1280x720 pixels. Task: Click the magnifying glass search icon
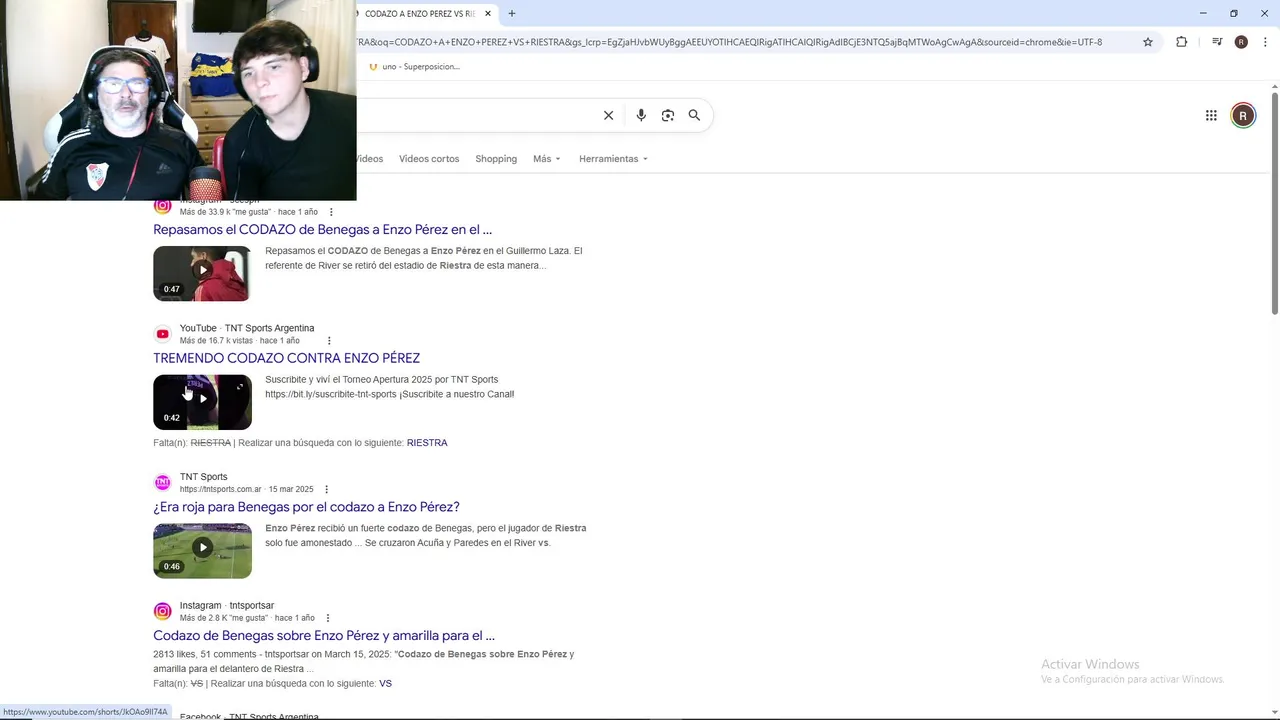pyautogui.click(x=694, y=115)
